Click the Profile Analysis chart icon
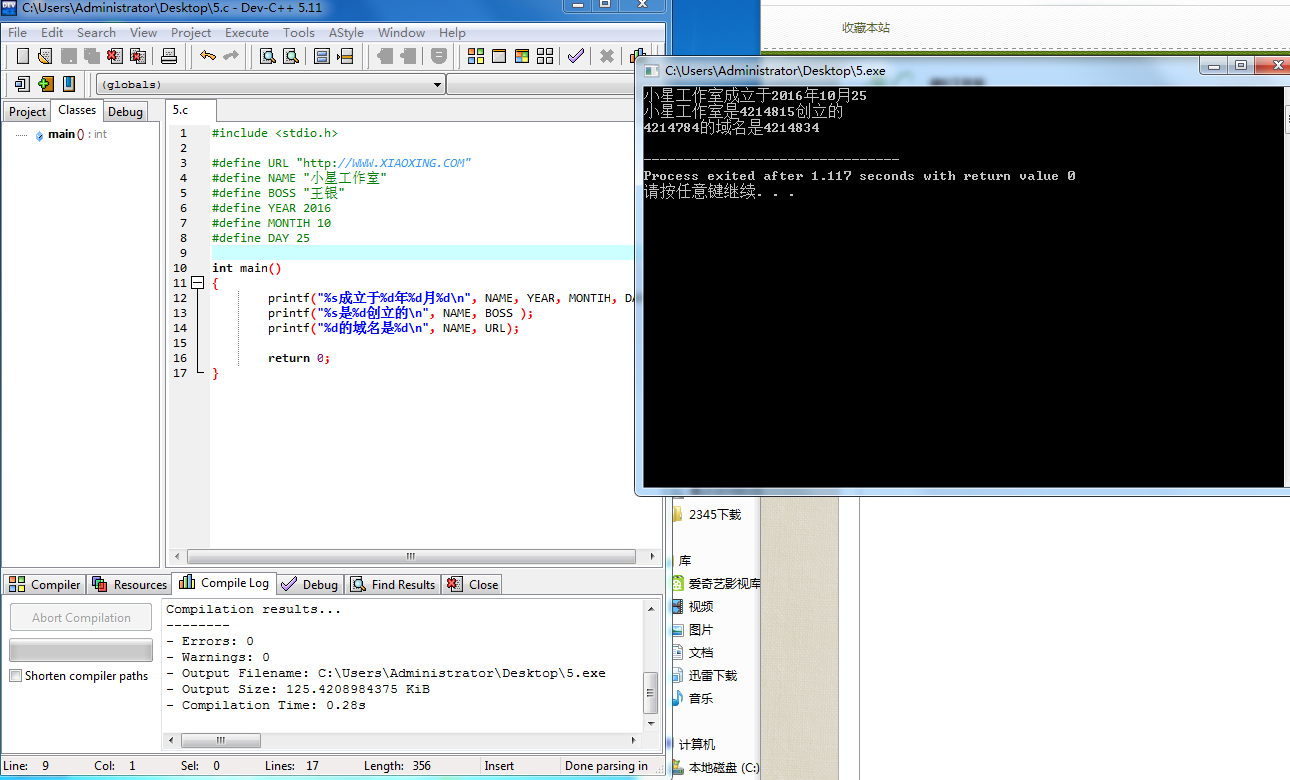 coord(636,56)
